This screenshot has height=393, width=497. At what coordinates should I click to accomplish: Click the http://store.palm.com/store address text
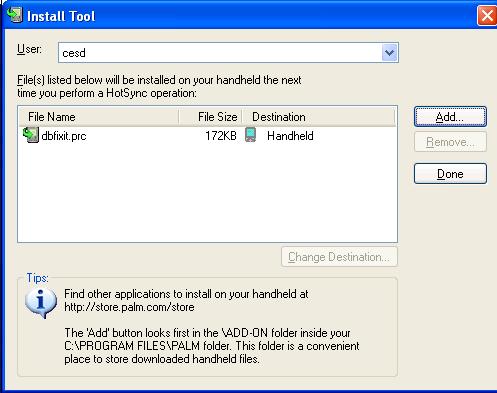click(129, 307)
